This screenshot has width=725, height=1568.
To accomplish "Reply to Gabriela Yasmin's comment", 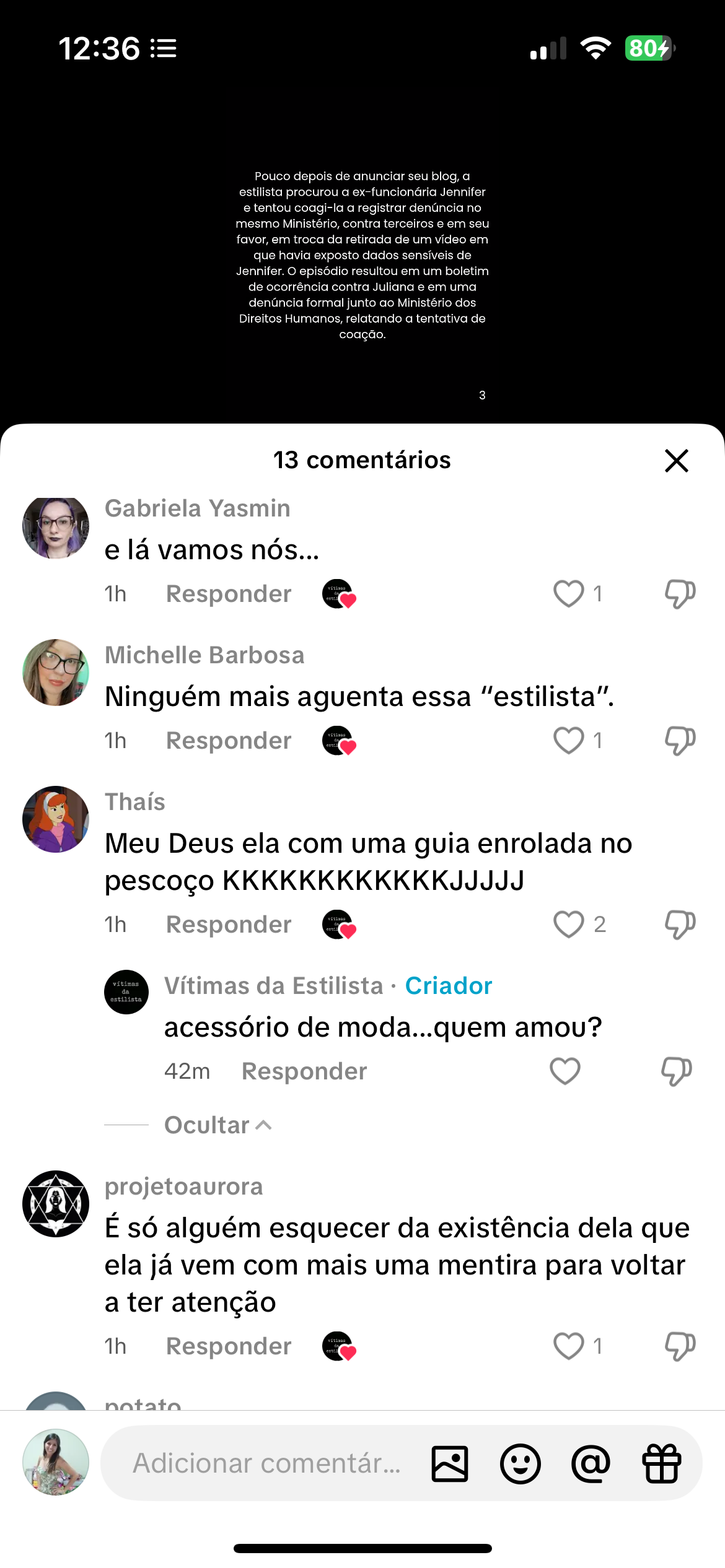I will (229, 593).
